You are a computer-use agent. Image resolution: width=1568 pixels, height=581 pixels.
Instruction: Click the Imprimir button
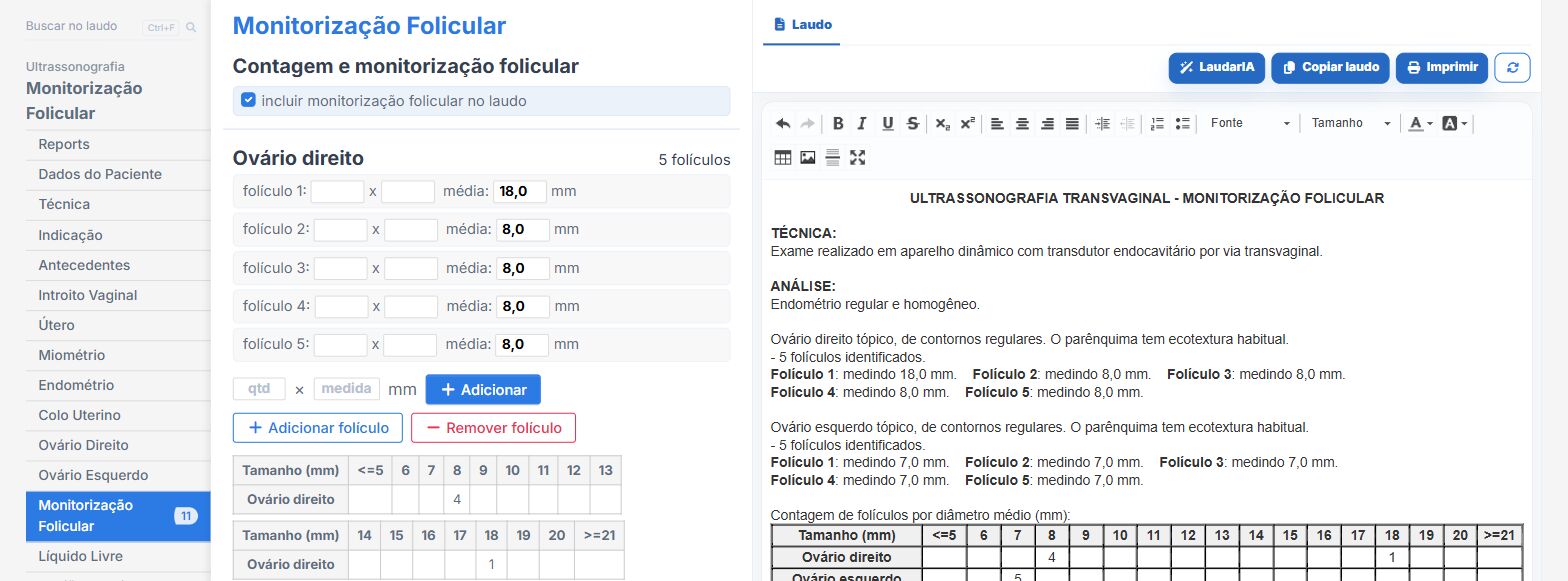1442,67
